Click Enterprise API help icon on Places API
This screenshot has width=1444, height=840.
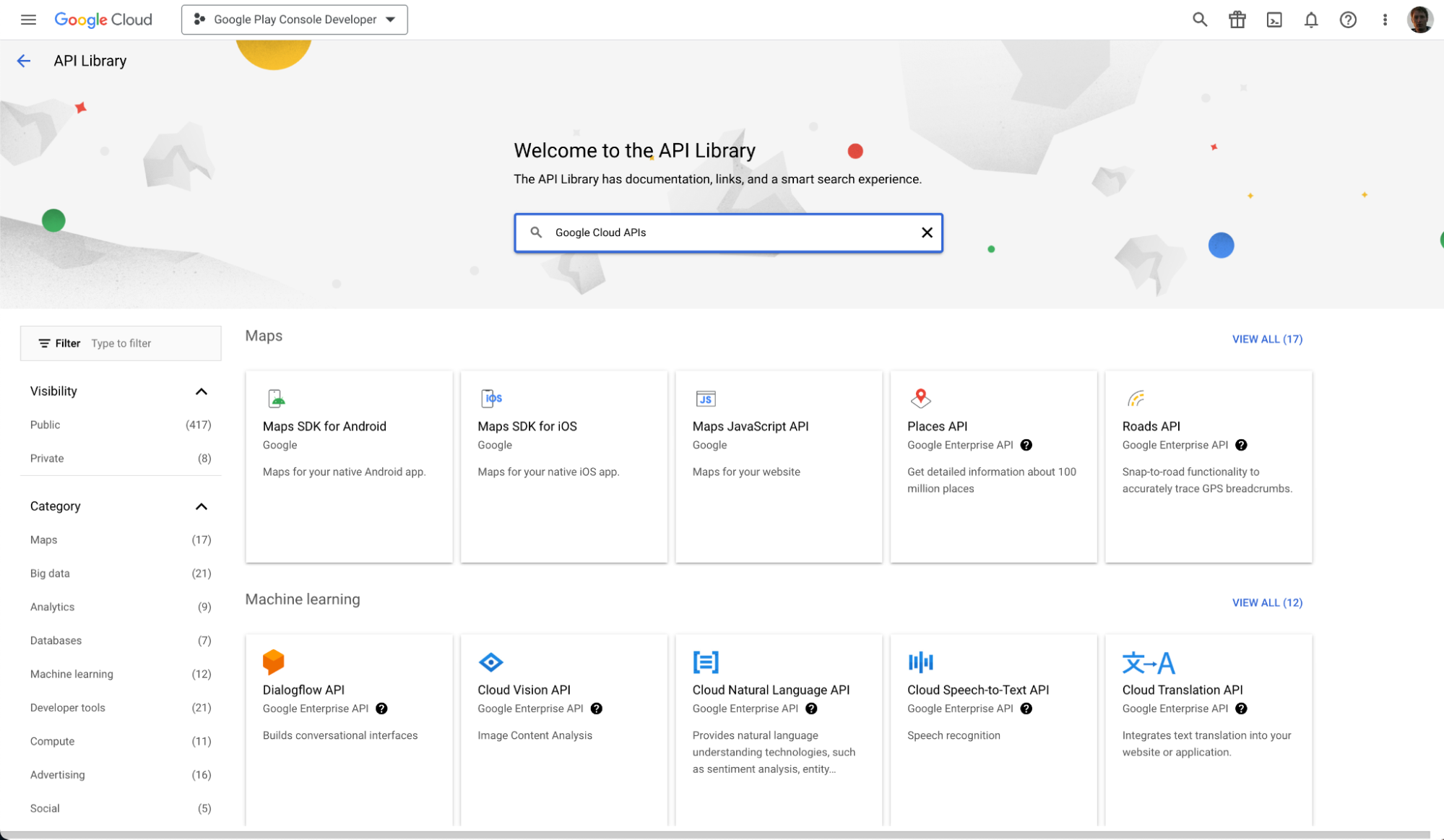point(1026,445)
